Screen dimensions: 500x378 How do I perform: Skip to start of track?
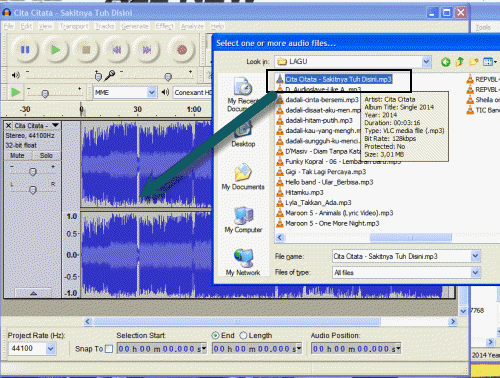coord(116,50)
